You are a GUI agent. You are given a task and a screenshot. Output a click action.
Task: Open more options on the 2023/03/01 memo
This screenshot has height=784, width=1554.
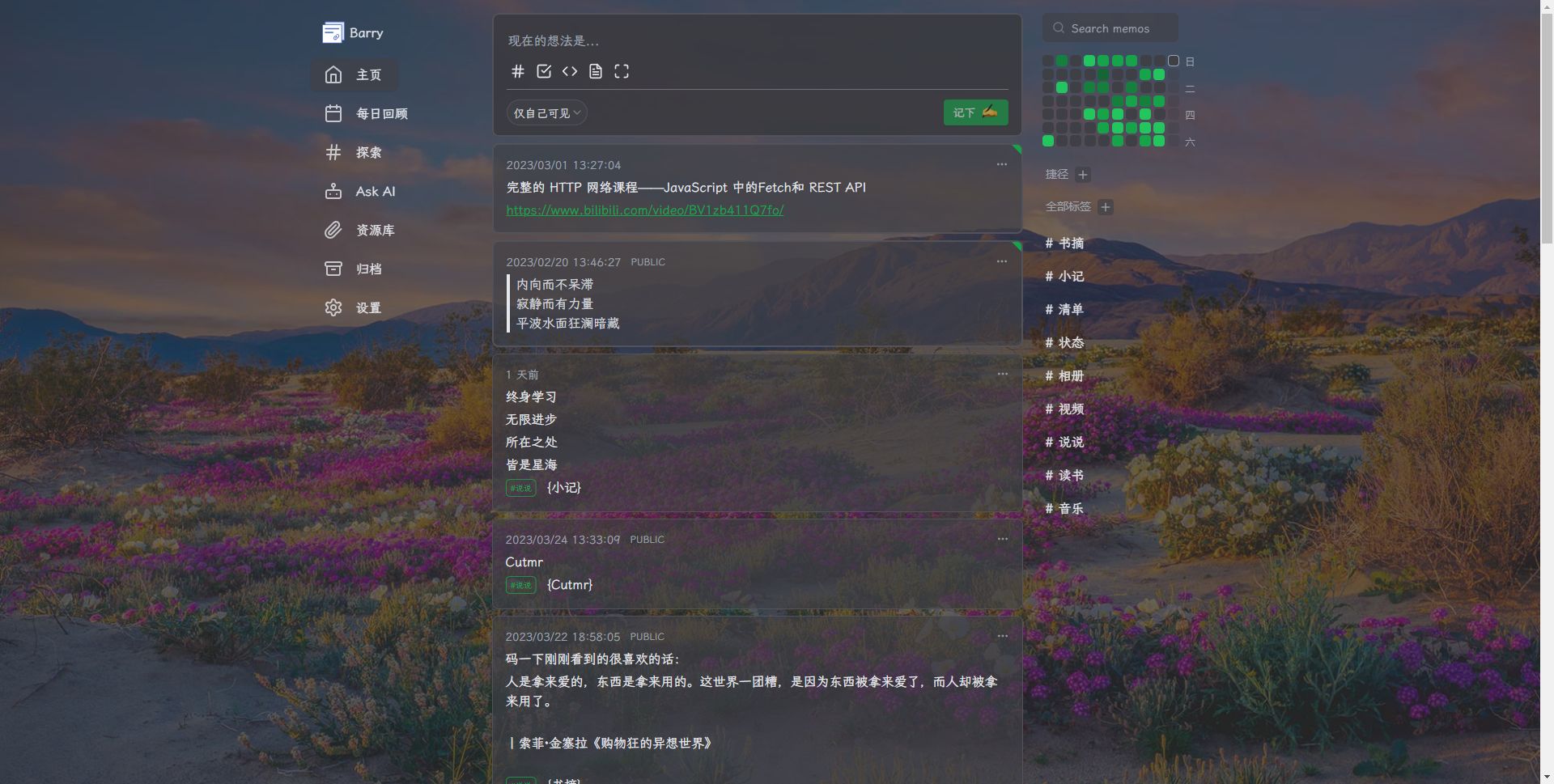[x=1002, y=164]
